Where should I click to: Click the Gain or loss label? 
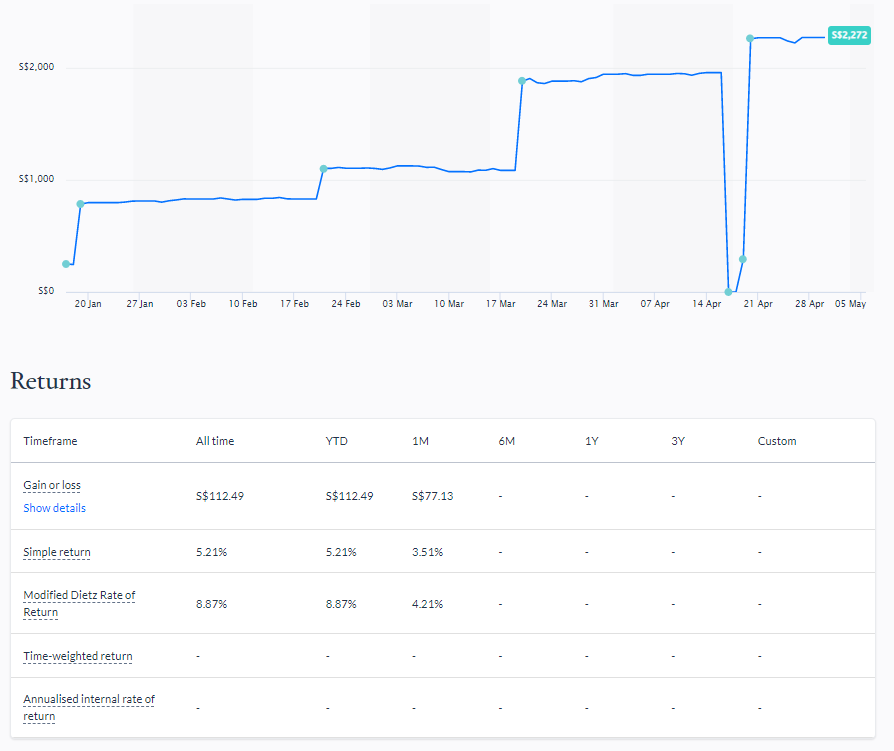(52, 485)
